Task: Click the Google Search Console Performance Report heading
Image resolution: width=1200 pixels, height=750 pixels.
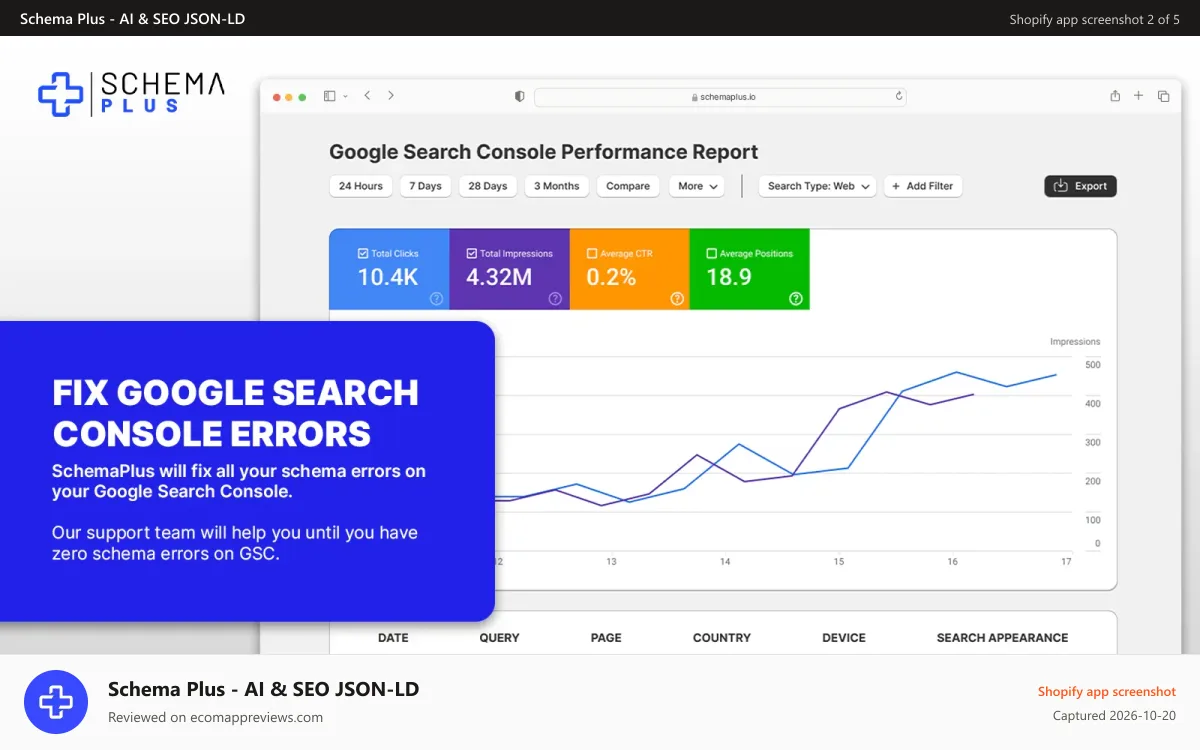Action: tap(544, 152)
